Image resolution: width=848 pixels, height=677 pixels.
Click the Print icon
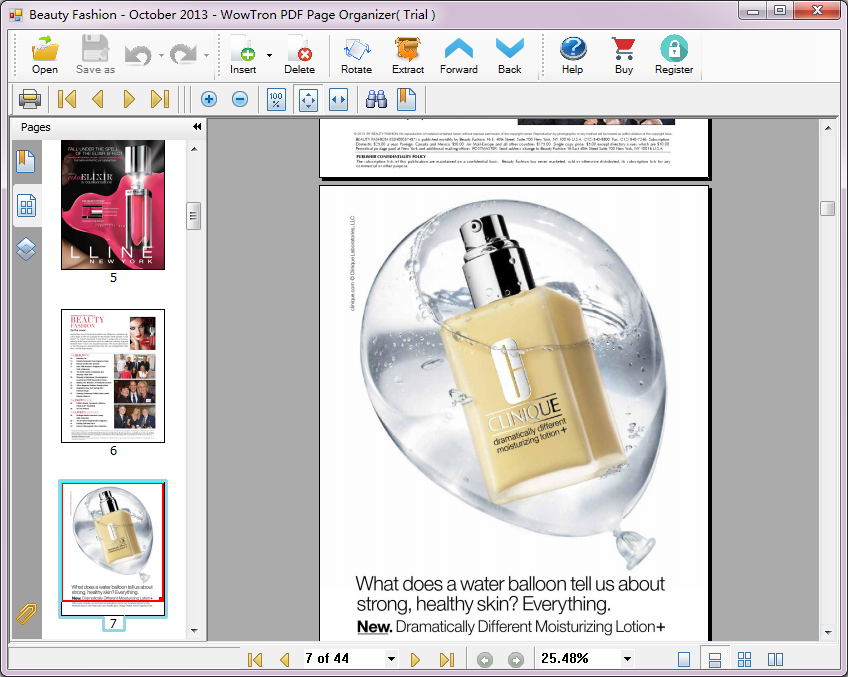[x=29, y=99]
